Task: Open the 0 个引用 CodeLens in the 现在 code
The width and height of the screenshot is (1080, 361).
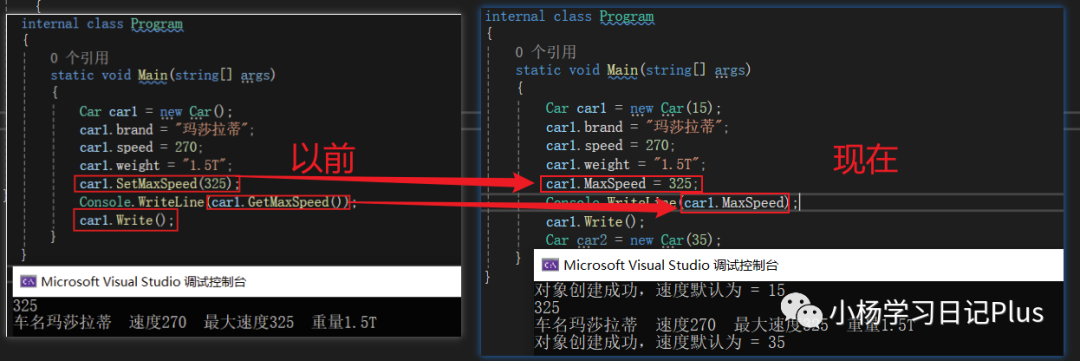Action: (x=546, y=52)
